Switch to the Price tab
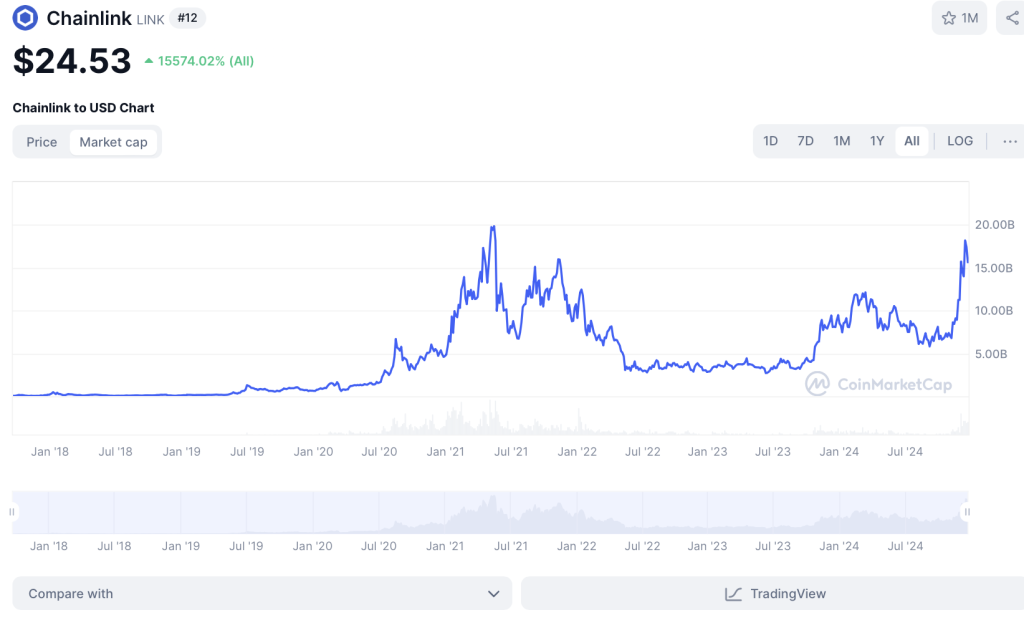Image resolution: width=1024 pixels, height=620 pixels. 42,142
